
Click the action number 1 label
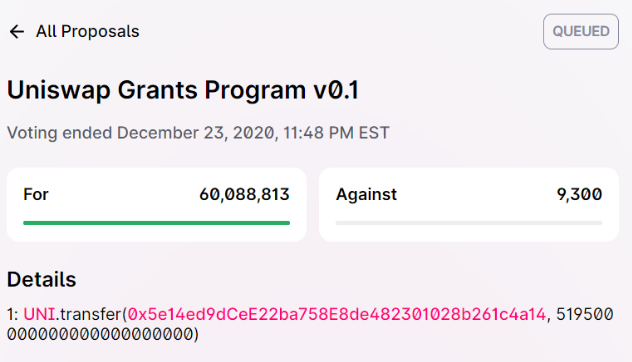[x=10, y=314]
